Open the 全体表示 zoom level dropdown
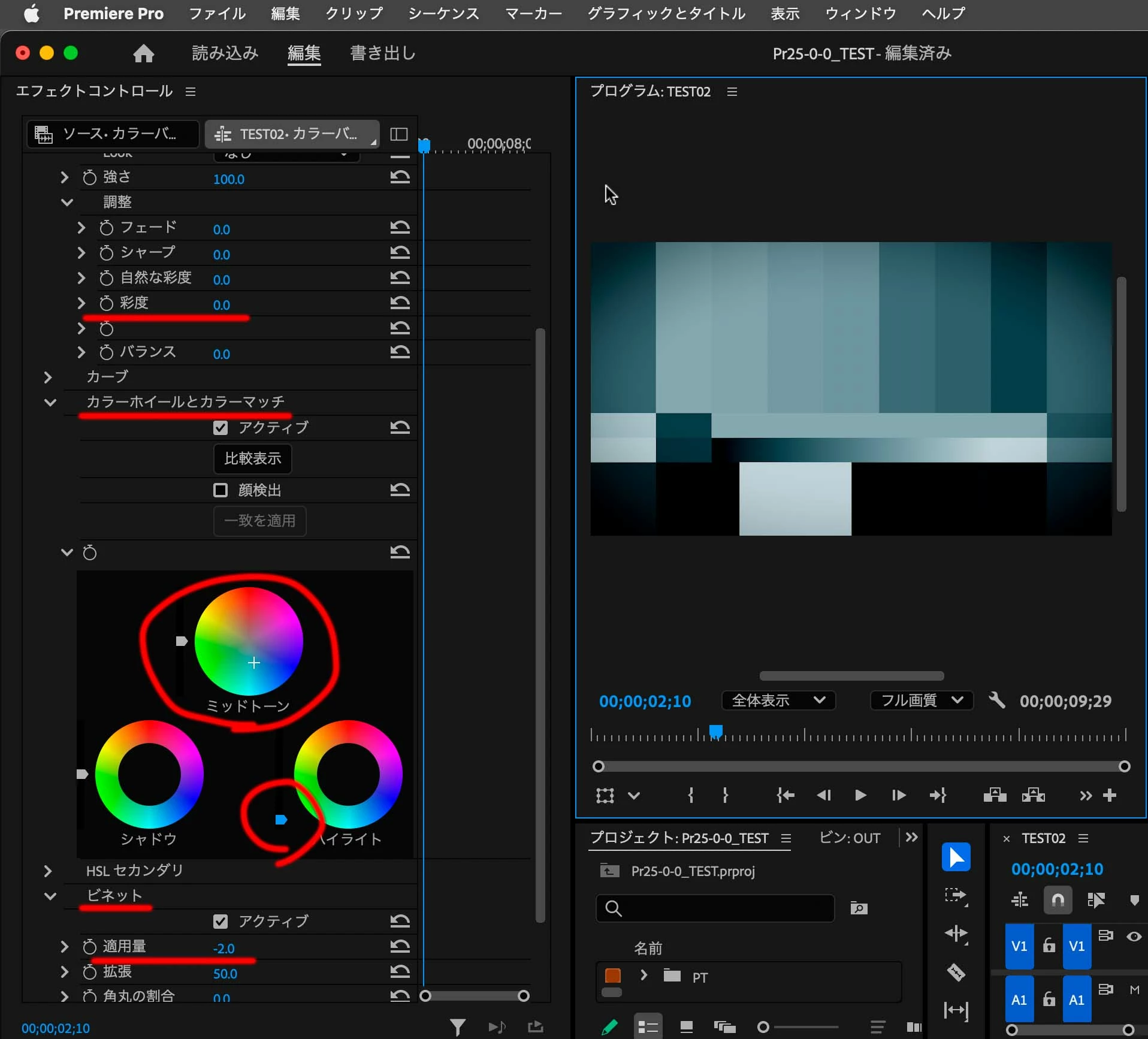This screenshot has height=1039, width=1148. point(778,700)
